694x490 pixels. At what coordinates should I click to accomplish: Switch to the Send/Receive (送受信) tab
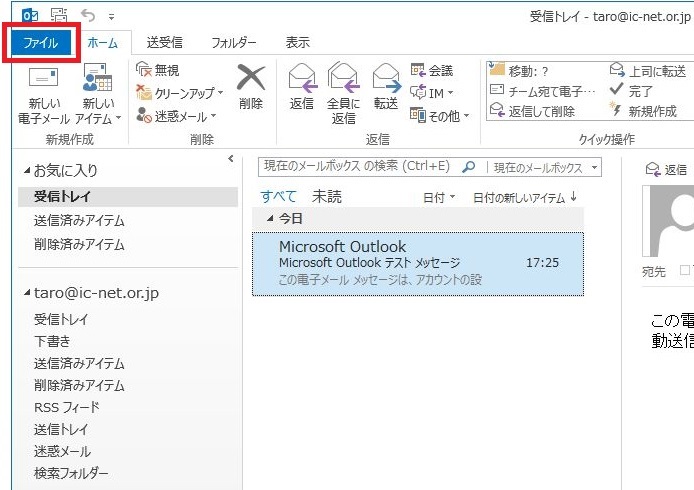point(164,43)
